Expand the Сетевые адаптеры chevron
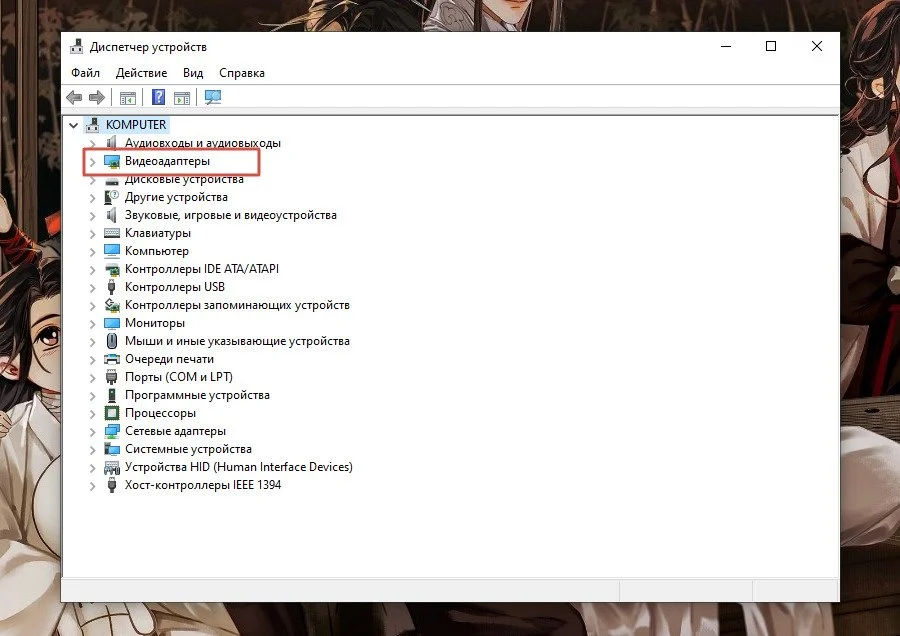The width and height of the screenshot is (900, 636). pos(92,432)
